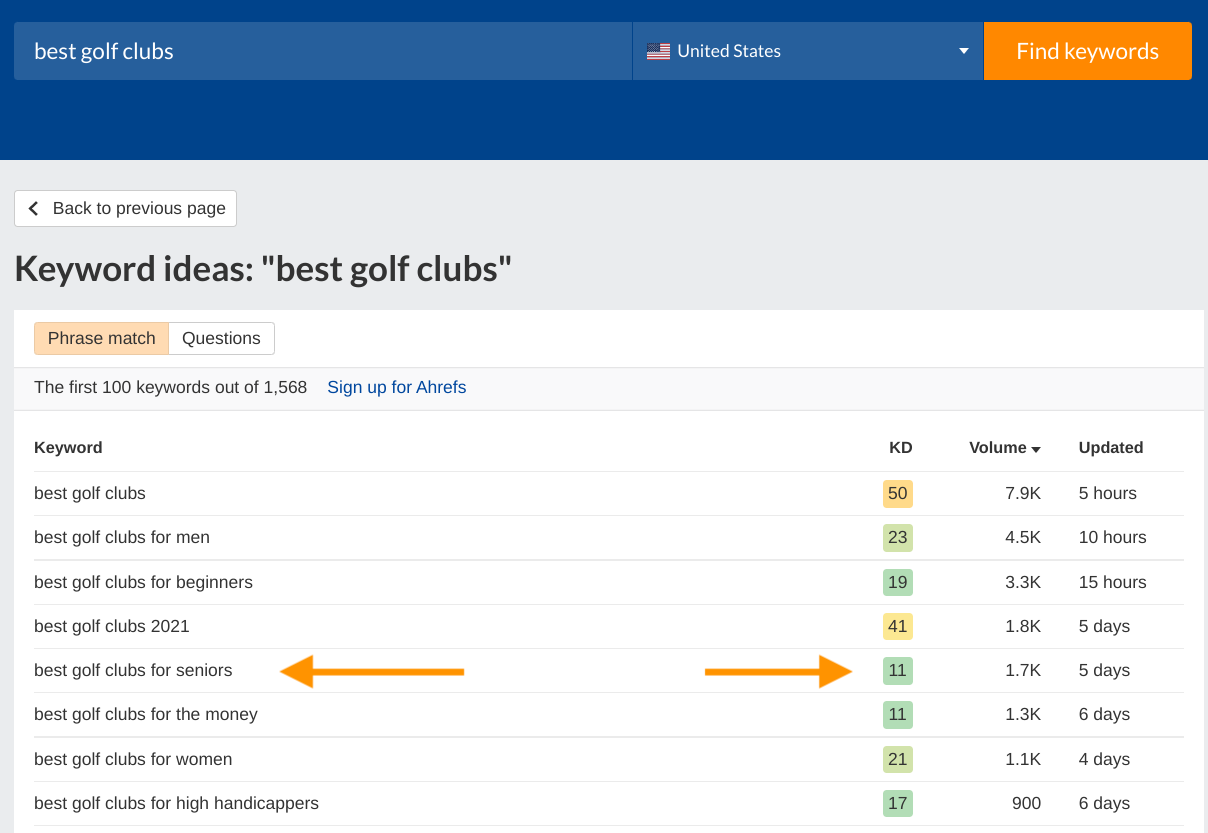Click the "15 hours" updated value
The width and height of the screenshot is (1208, 833).
point(1112,582)
